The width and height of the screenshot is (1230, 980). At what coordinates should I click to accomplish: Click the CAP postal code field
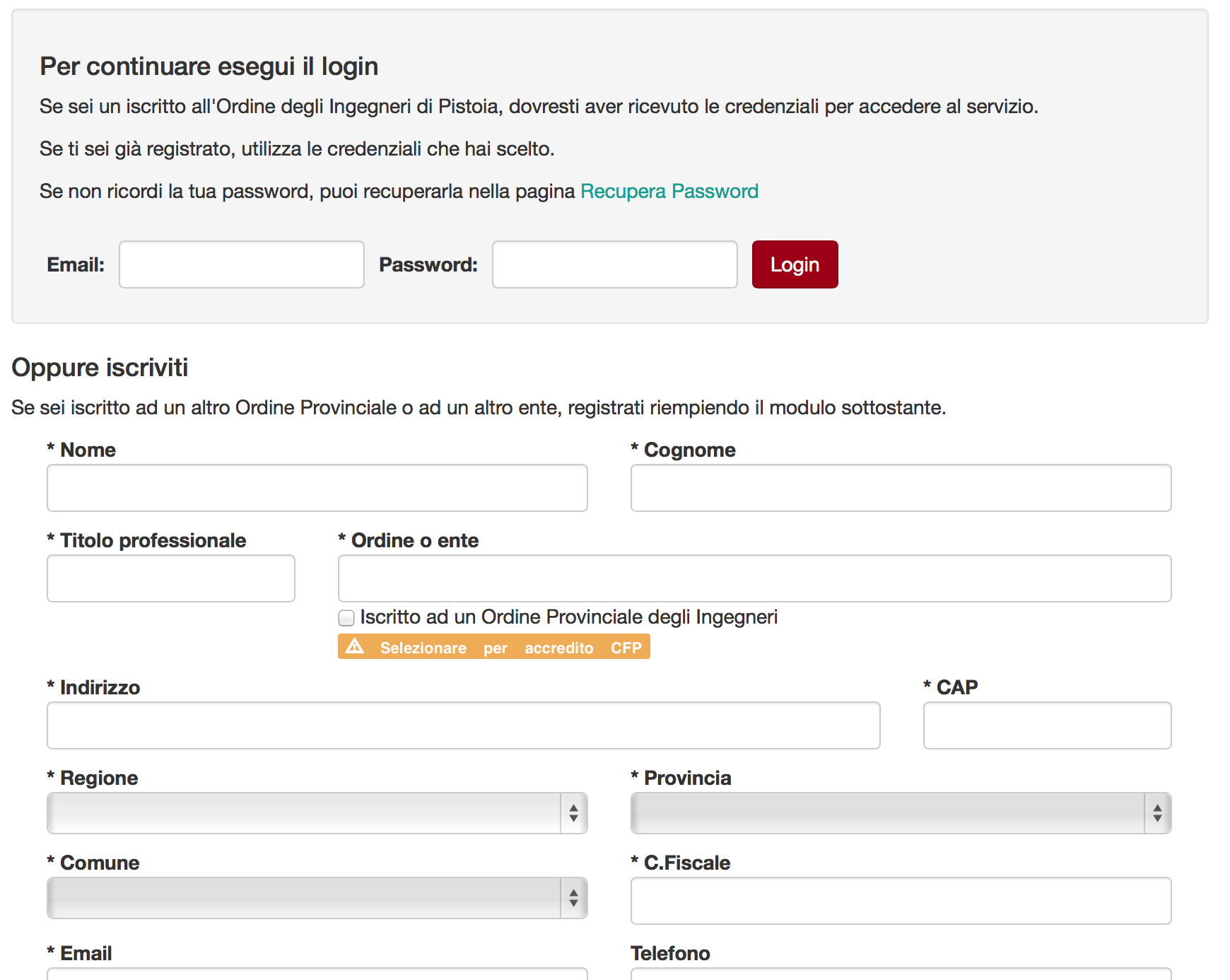[1047, 725]
